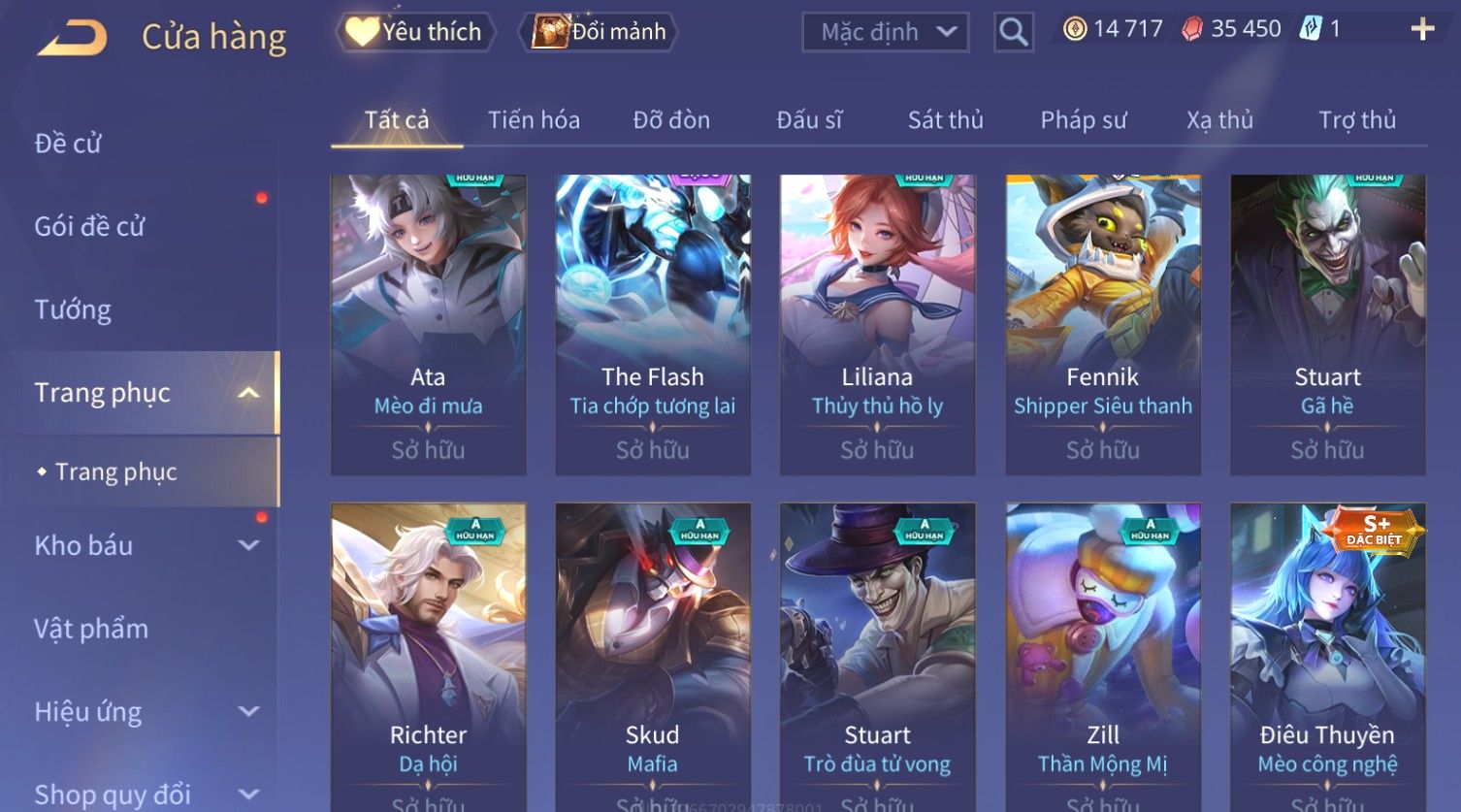This screenshot has height=812, width=1461.
Task: Switch to the Pháp sư tab
Action: pos(1084,120)
